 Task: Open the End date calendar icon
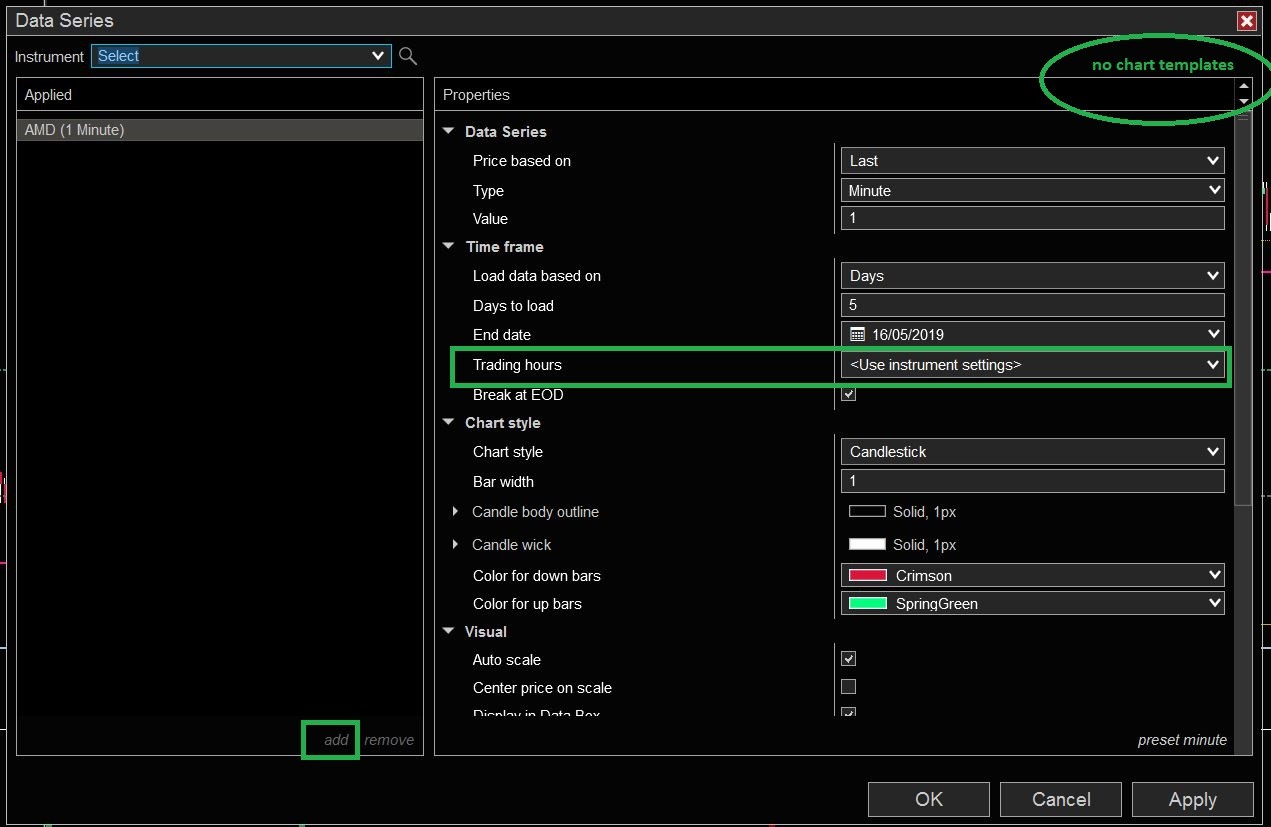(857, 334)
